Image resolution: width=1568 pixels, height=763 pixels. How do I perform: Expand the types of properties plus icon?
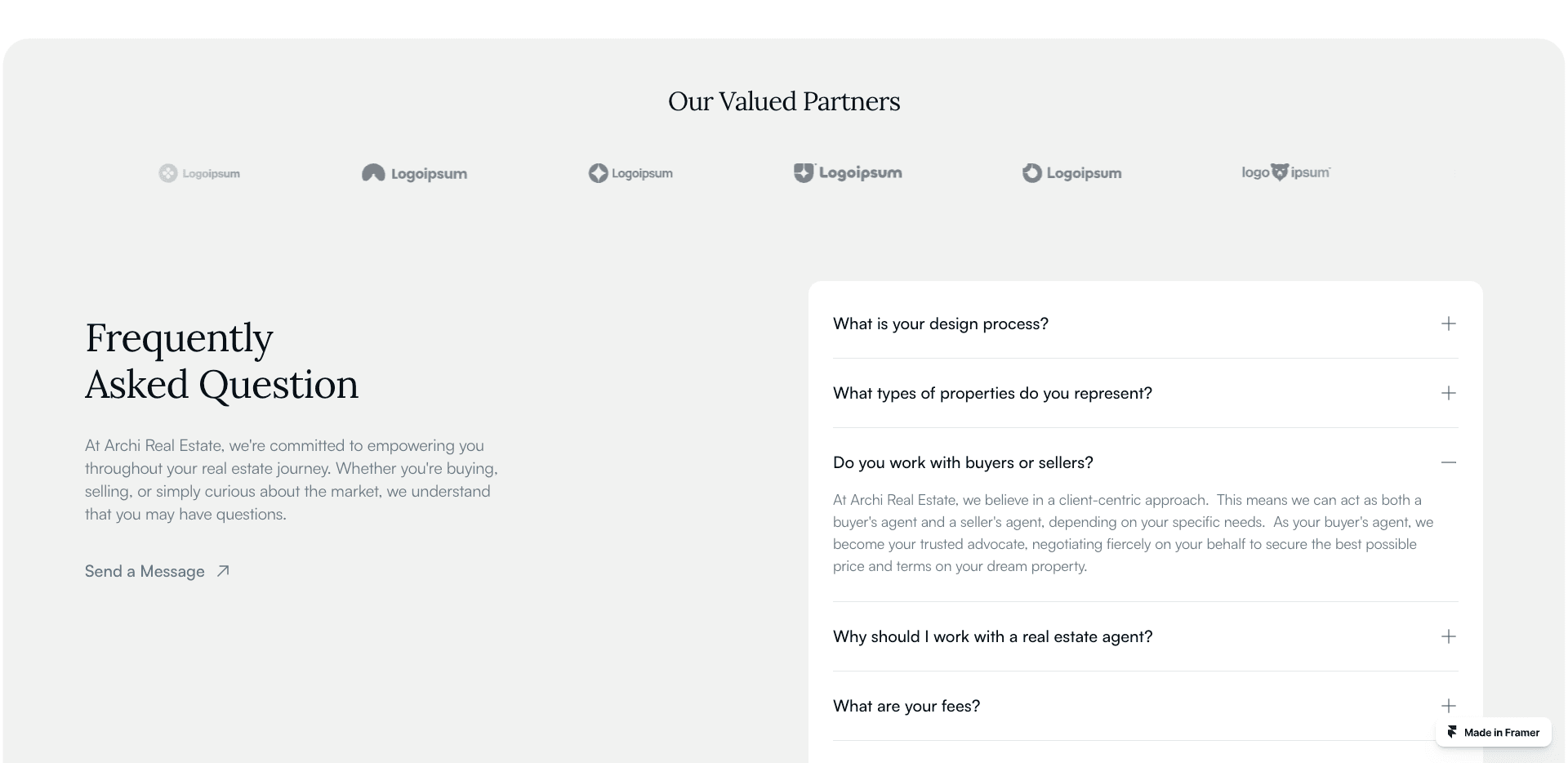[1449, 393]
